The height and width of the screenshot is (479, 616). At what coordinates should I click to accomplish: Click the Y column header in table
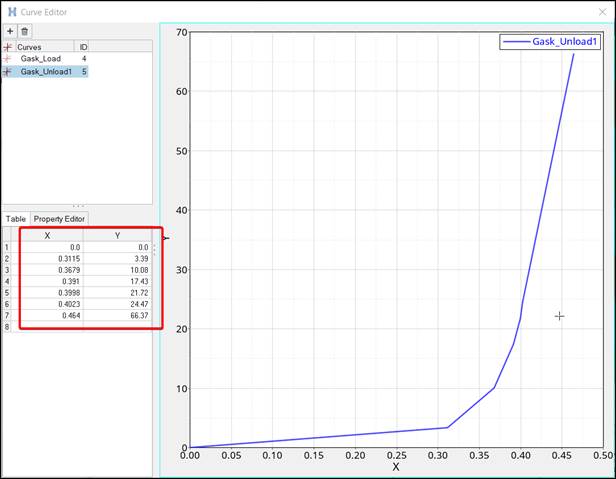pos(117,235)
